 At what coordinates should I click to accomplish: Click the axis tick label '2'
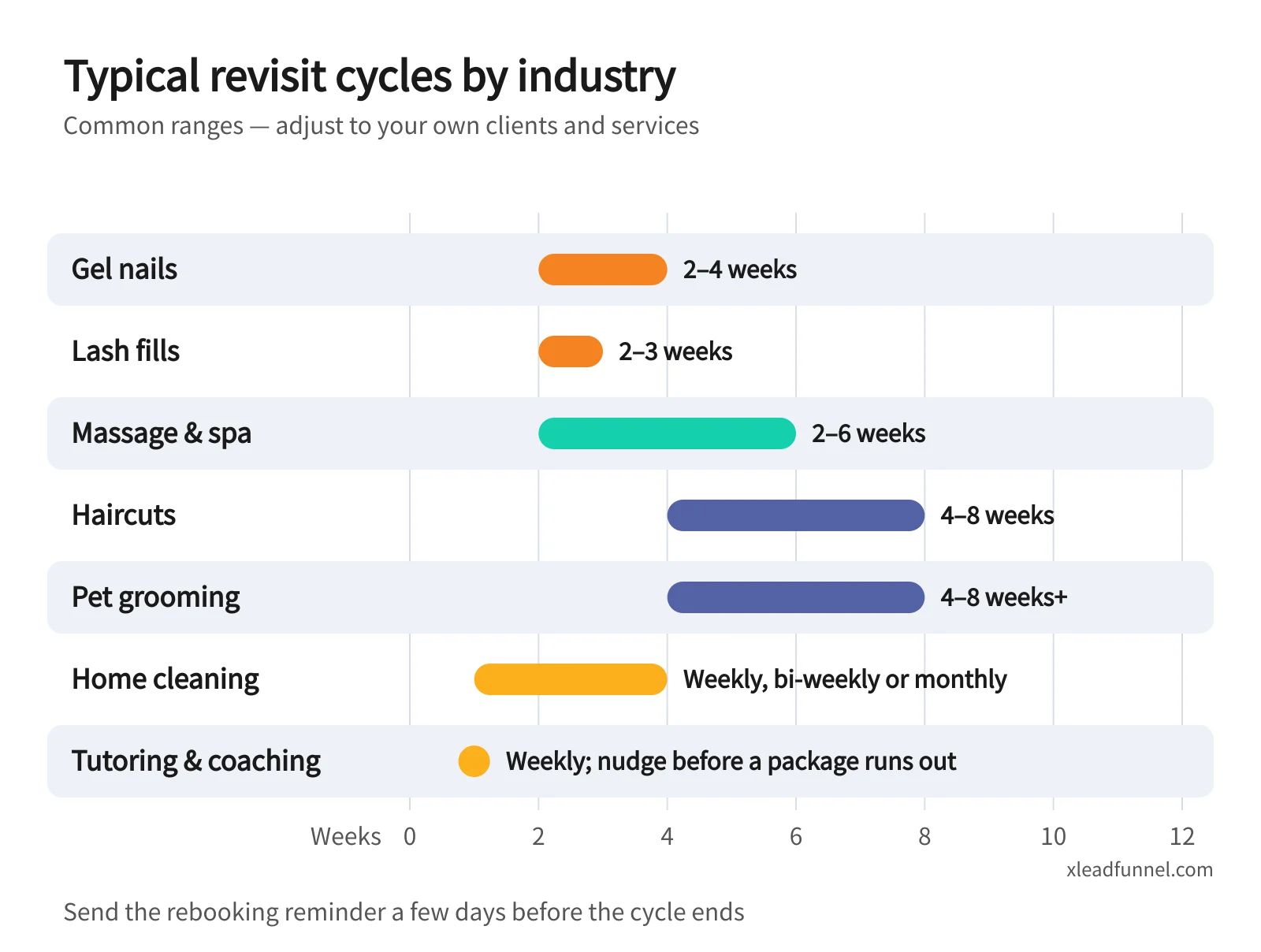[538, 836]
